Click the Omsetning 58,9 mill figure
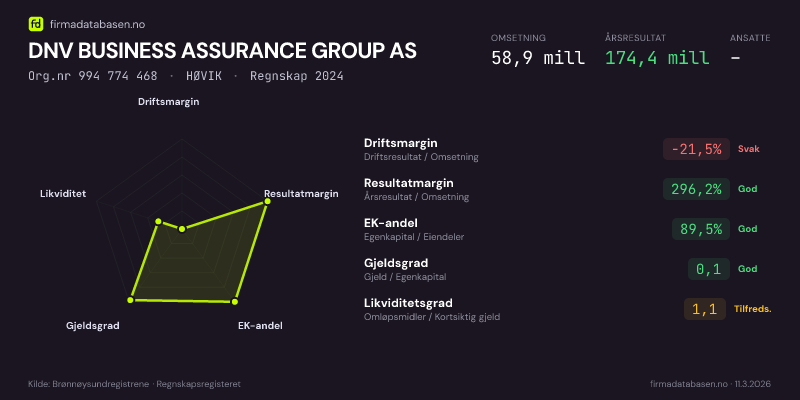This screenshot has height=400, width=800. (x=538, y=57)
